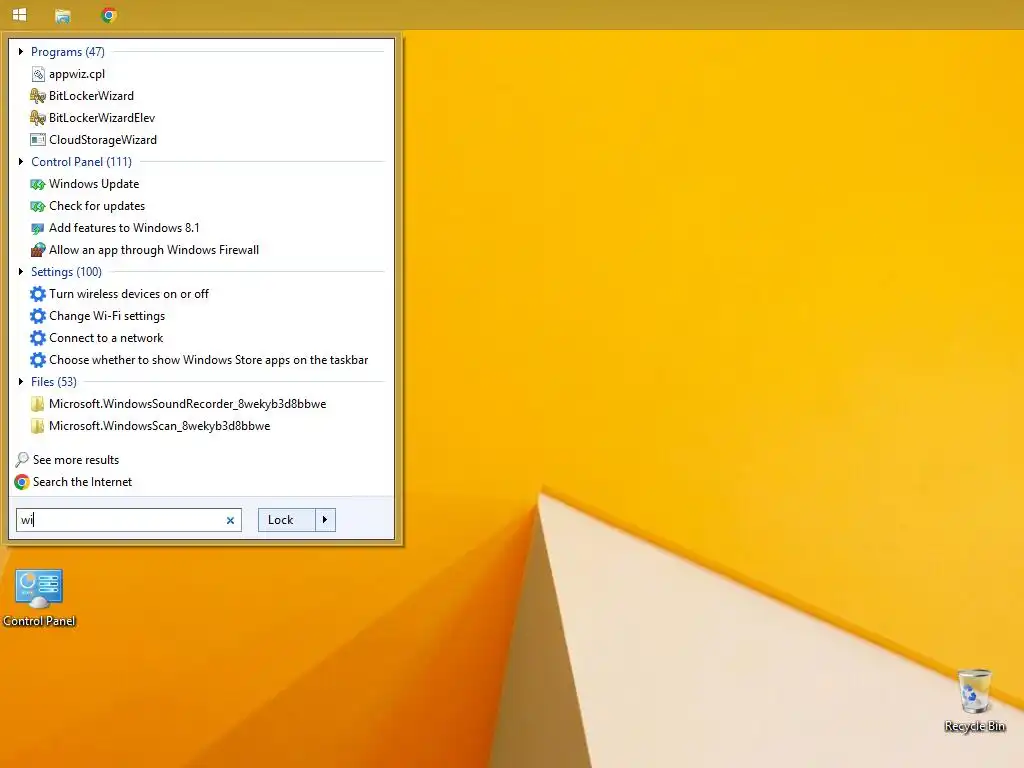Screen dimensions: 1024x768
Task: Select the Control Panel desktop icon
Action: point(39,598)
